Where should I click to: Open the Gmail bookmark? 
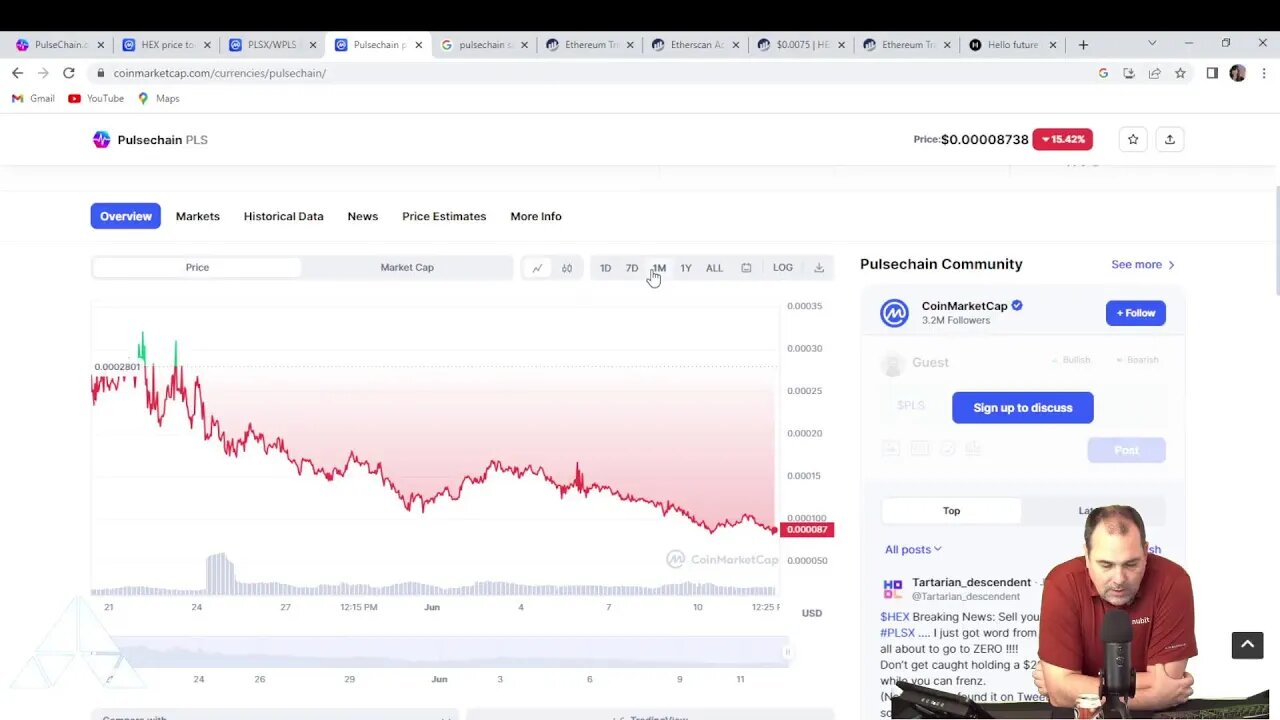pos(34,98)
